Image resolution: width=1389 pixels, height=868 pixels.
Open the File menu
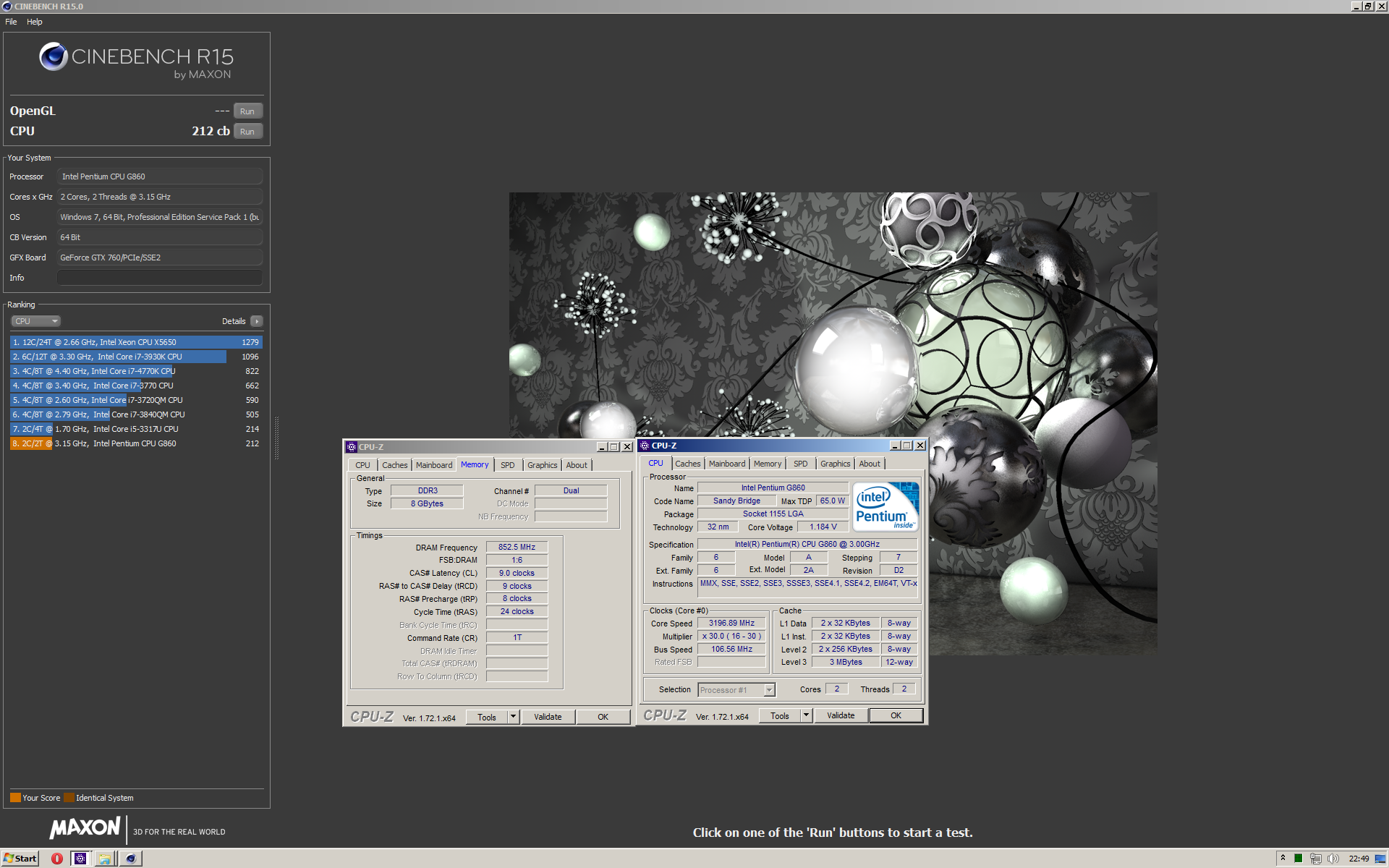[11, 22]
